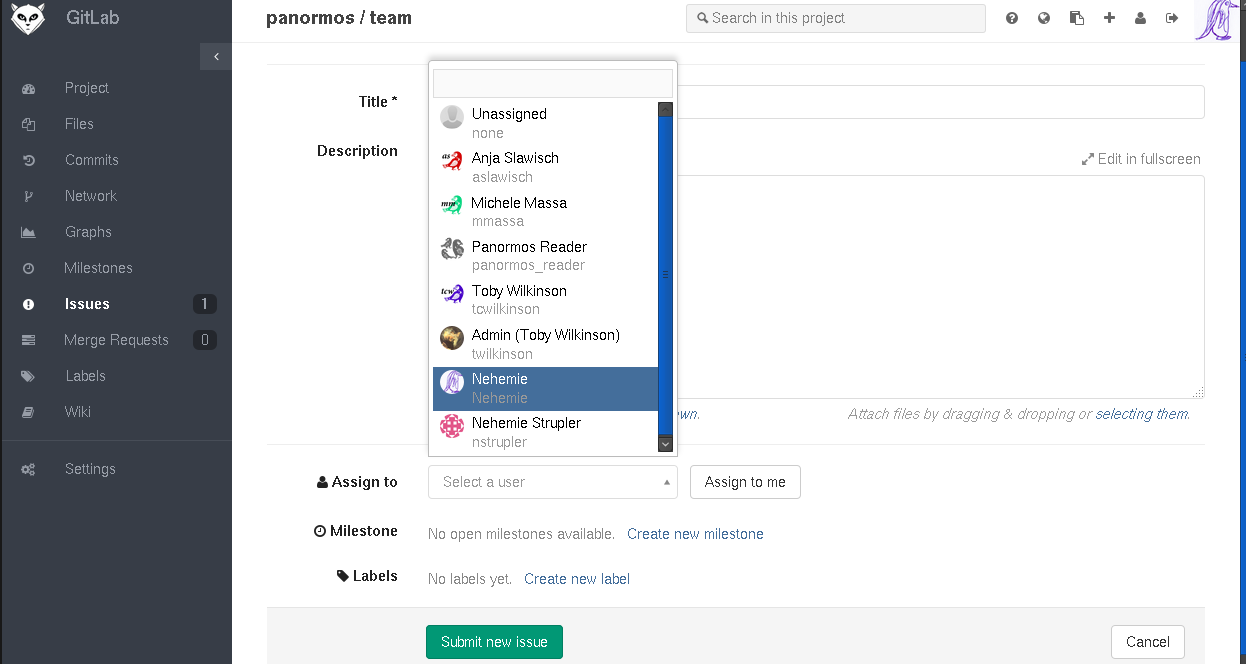Open the public area globe icon
The width and height of the screenshot is (1246, 664).
point(1044,18)
